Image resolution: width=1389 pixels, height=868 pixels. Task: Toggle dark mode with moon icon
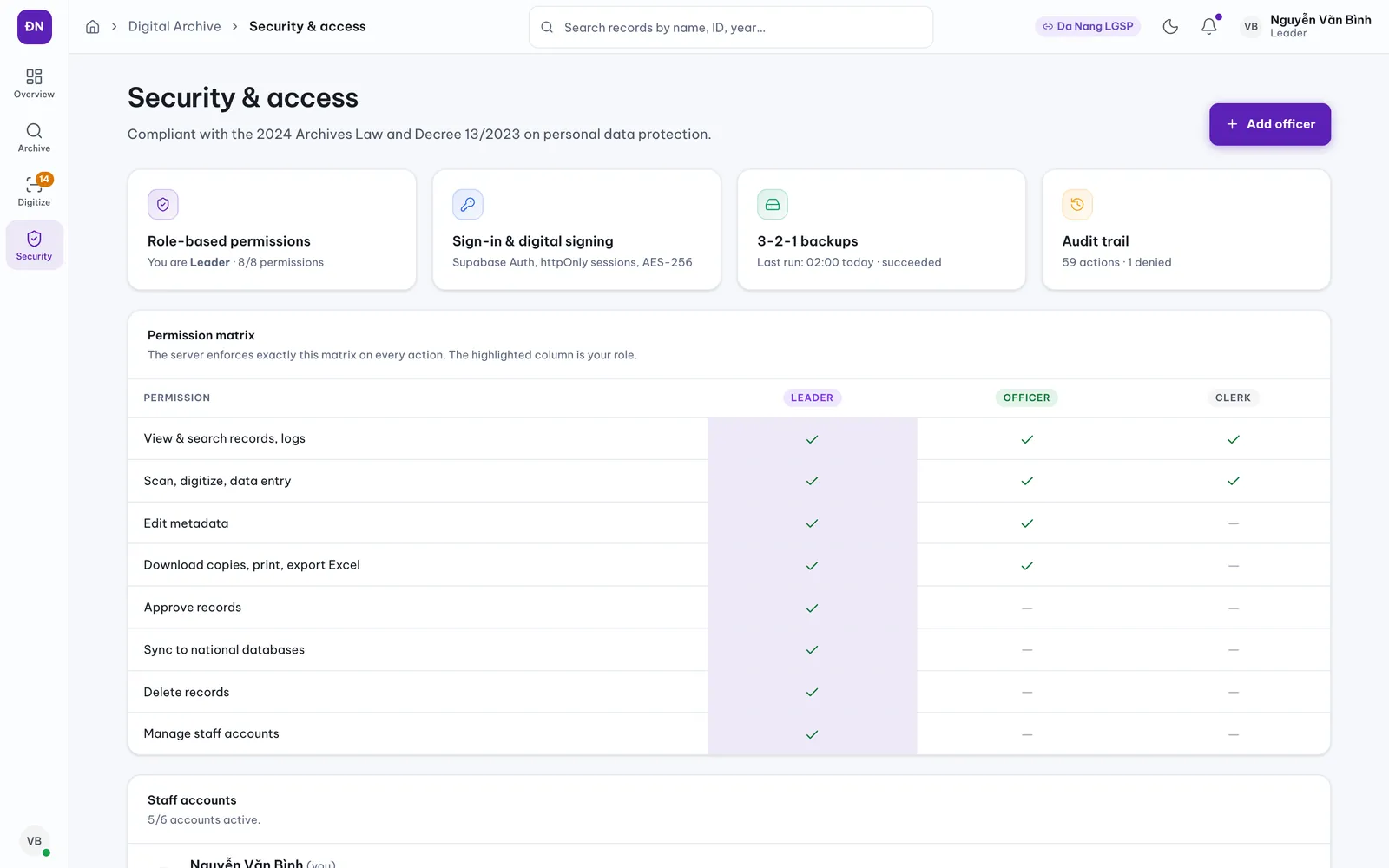[1170, 27]
